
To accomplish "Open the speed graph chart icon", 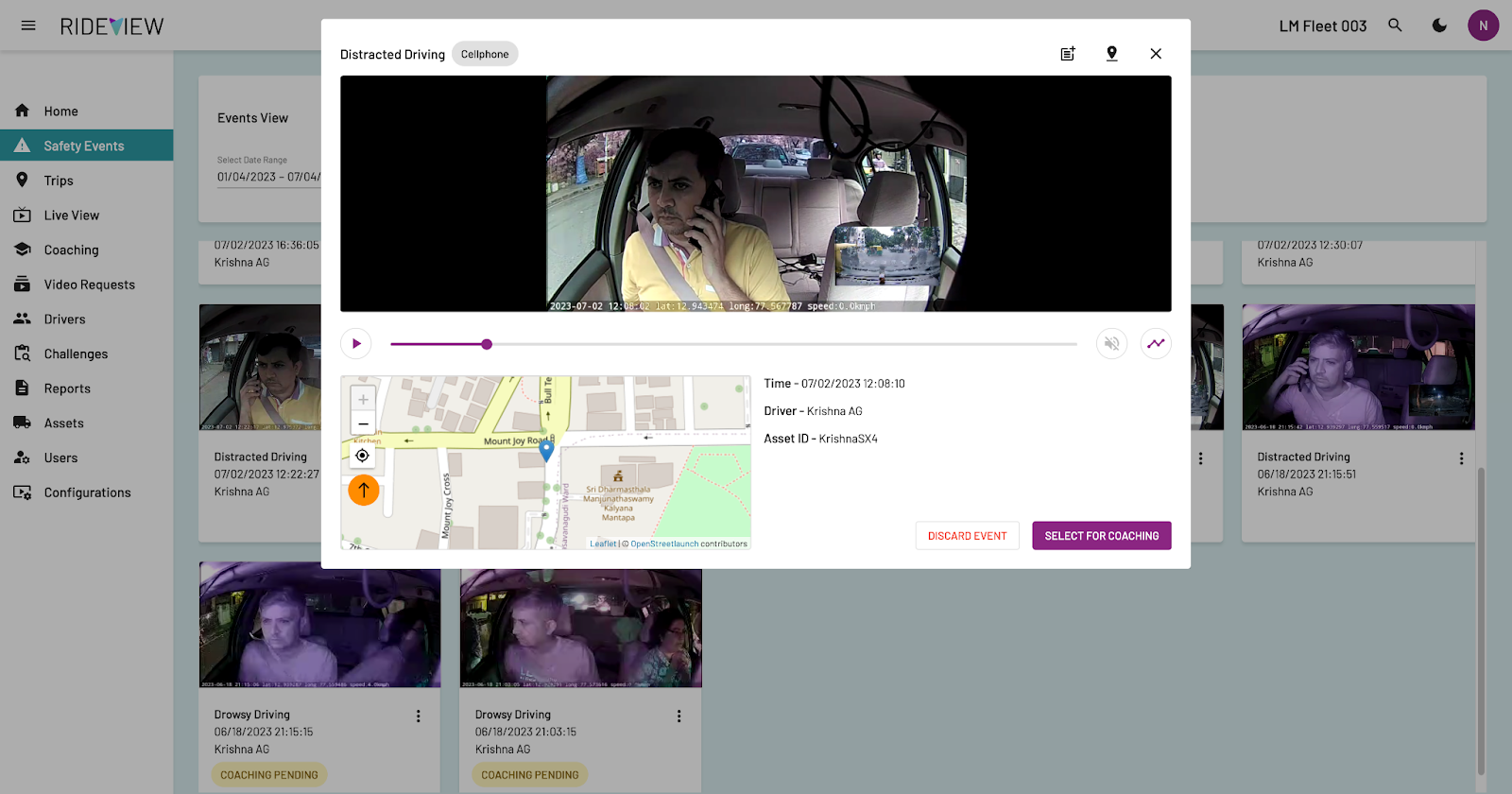I will (x=1156, y=344).
